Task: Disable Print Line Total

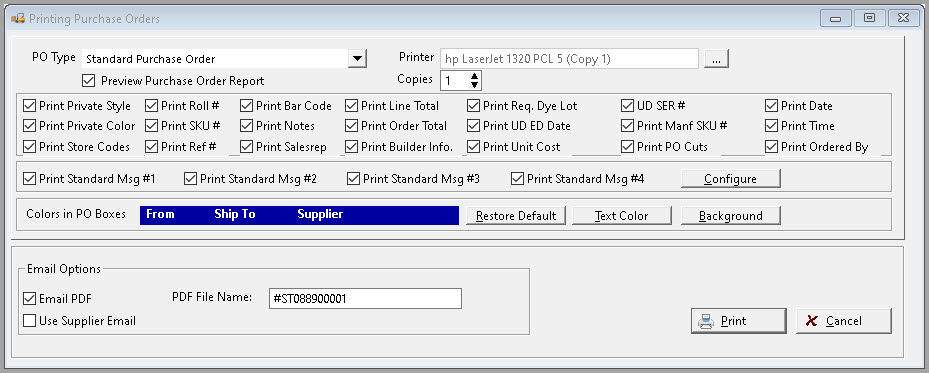Action: 351,106
